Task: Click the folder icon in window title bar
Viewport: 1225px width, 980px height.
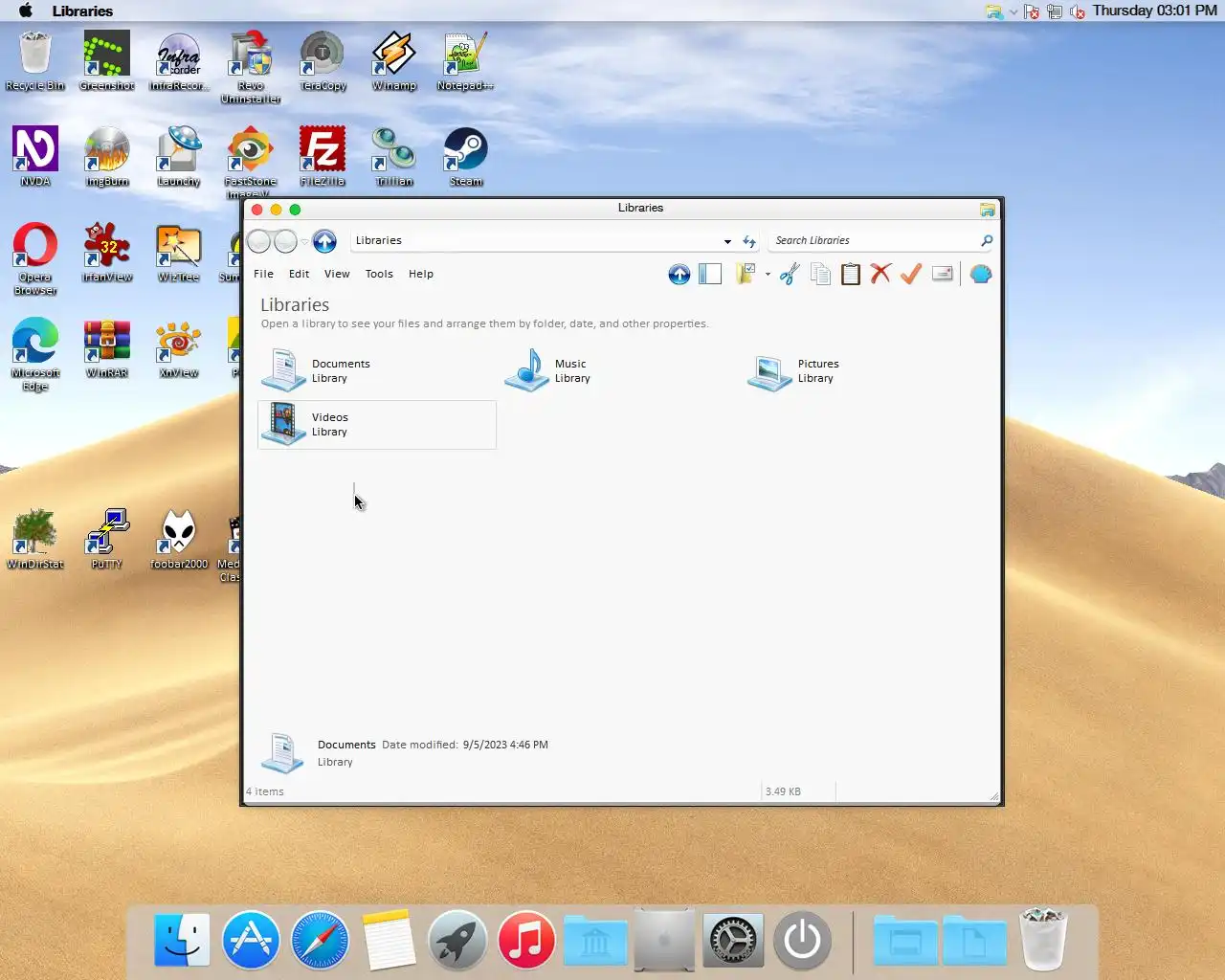Action: click(987, 209)
